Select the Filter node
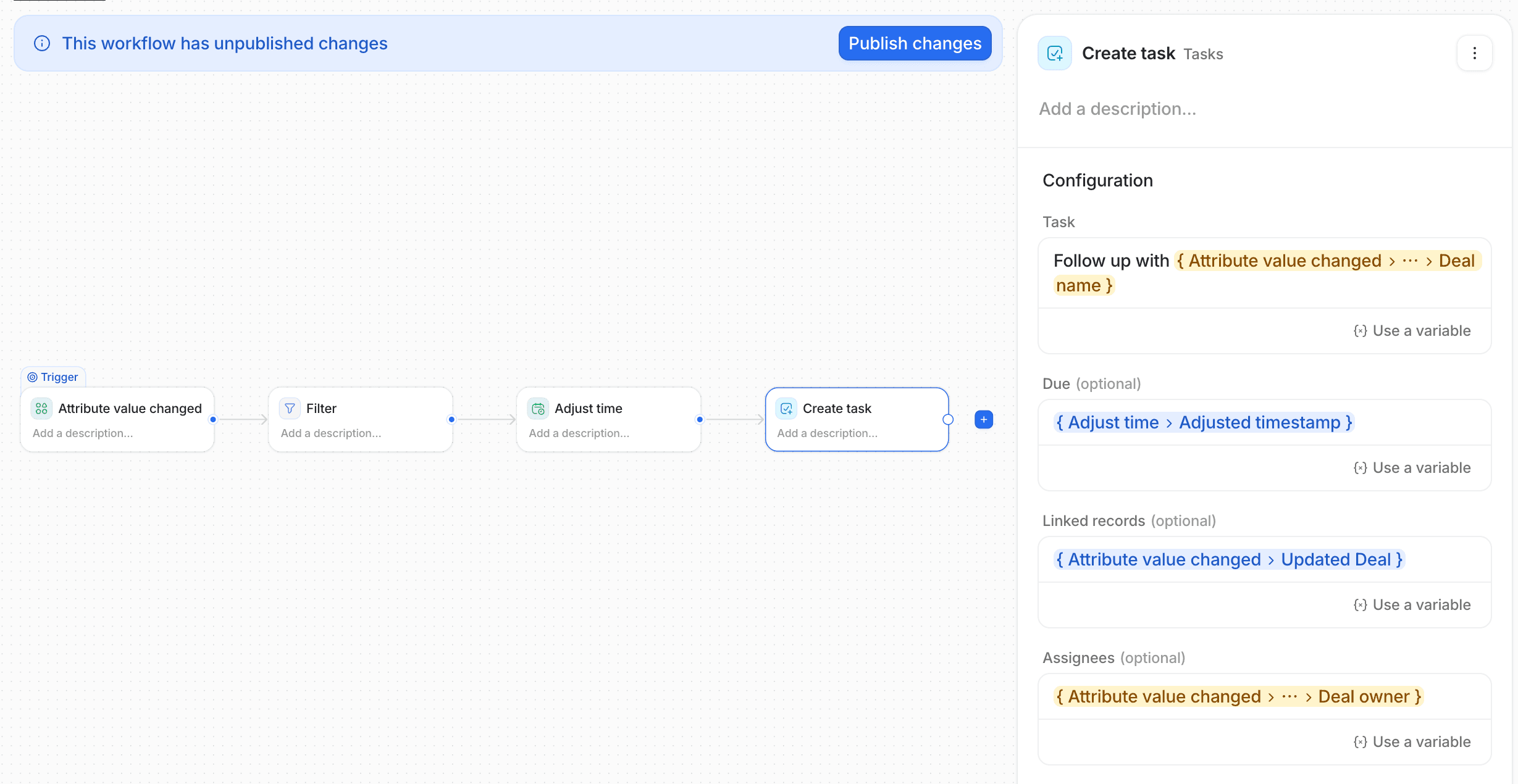 click(x=361, y=420)
